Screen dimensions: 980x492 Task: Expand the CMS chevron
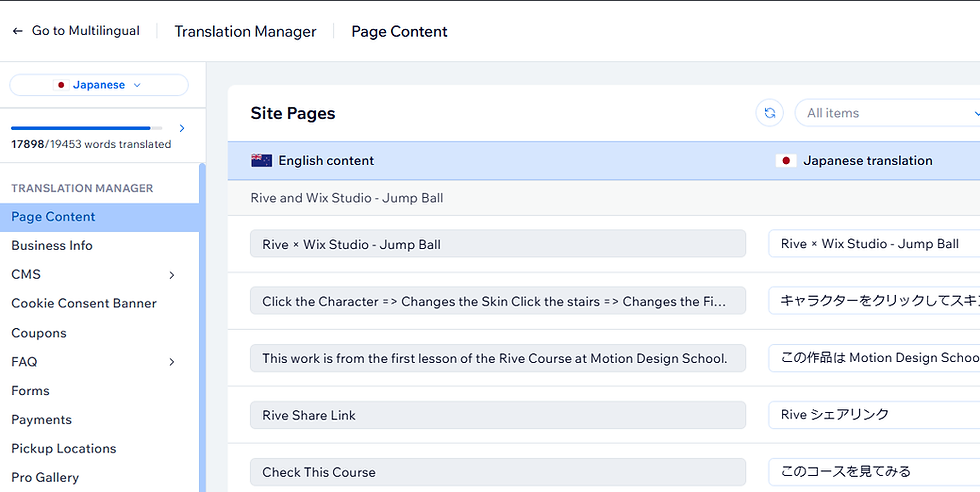pos(172,275)
